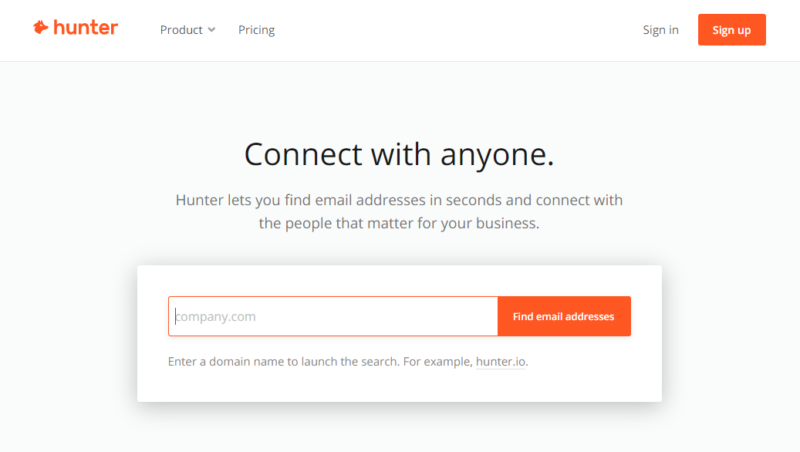Viewport: 800px width, 452px height.
Task: Click the Find email addresses button
Action: (x=564, y=316)
